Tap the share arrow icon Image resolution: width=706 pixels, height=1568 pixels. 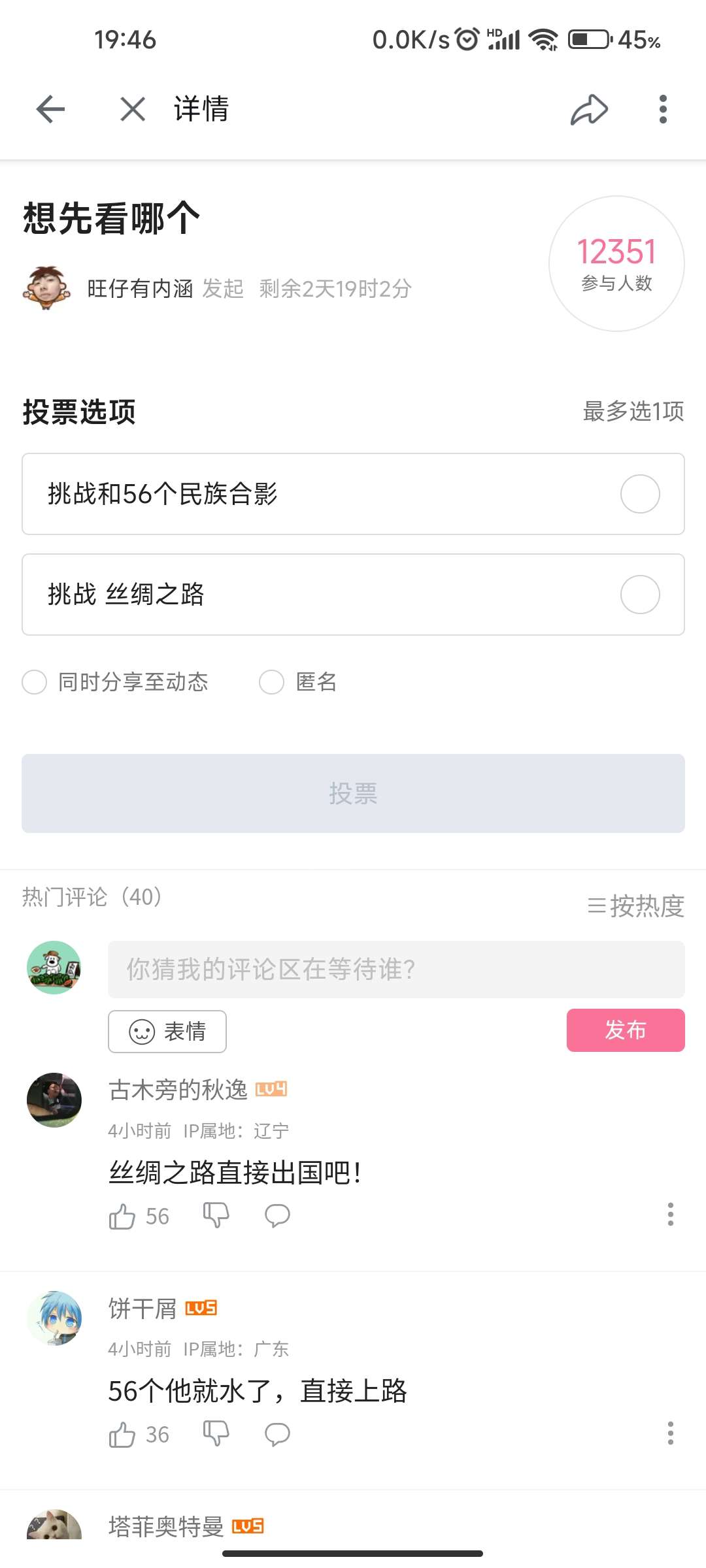tap(589, 109)
